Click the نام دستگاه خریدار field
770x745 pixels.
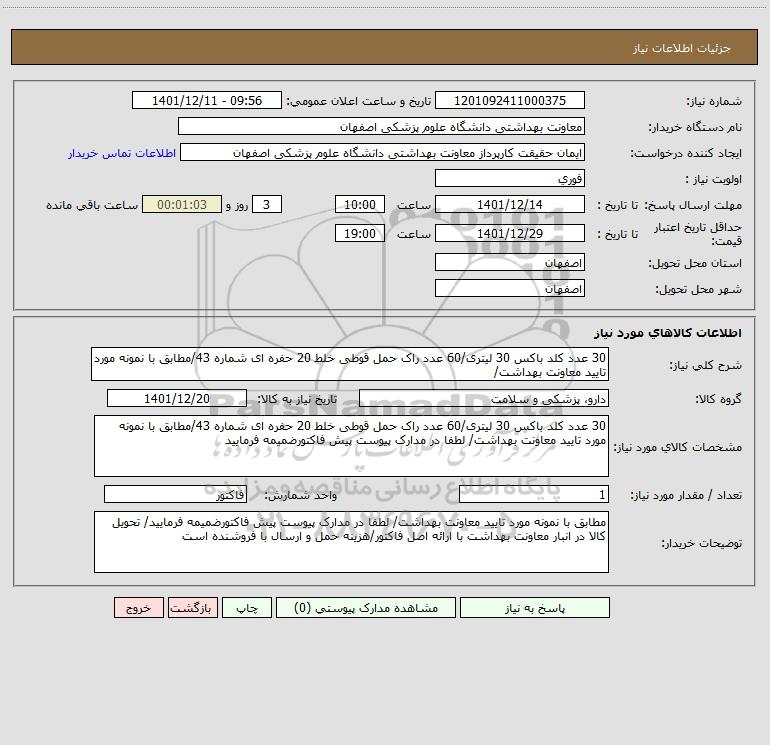(x=381, y=127)
